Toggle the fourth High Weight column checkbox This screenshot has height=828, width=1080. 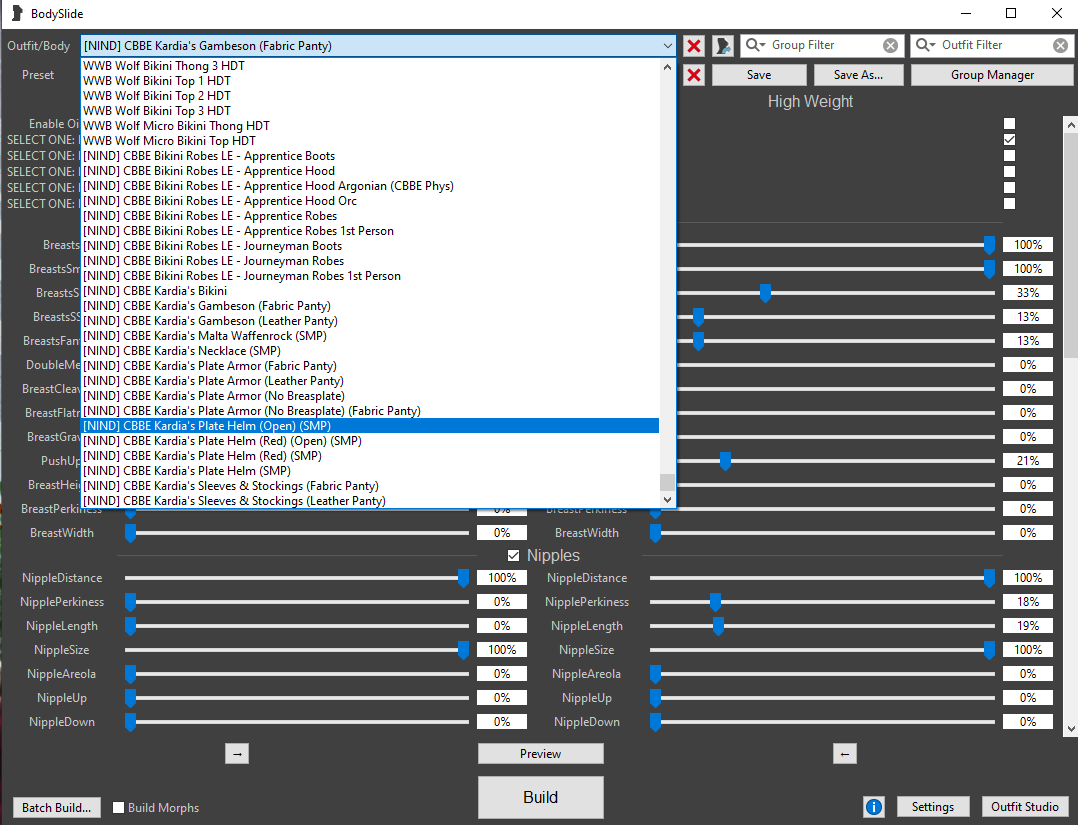coord(1009,172)
